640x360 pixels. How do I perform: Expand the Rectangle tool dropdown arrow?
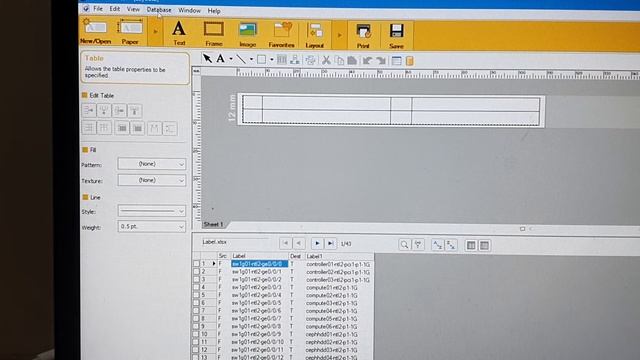272,60
